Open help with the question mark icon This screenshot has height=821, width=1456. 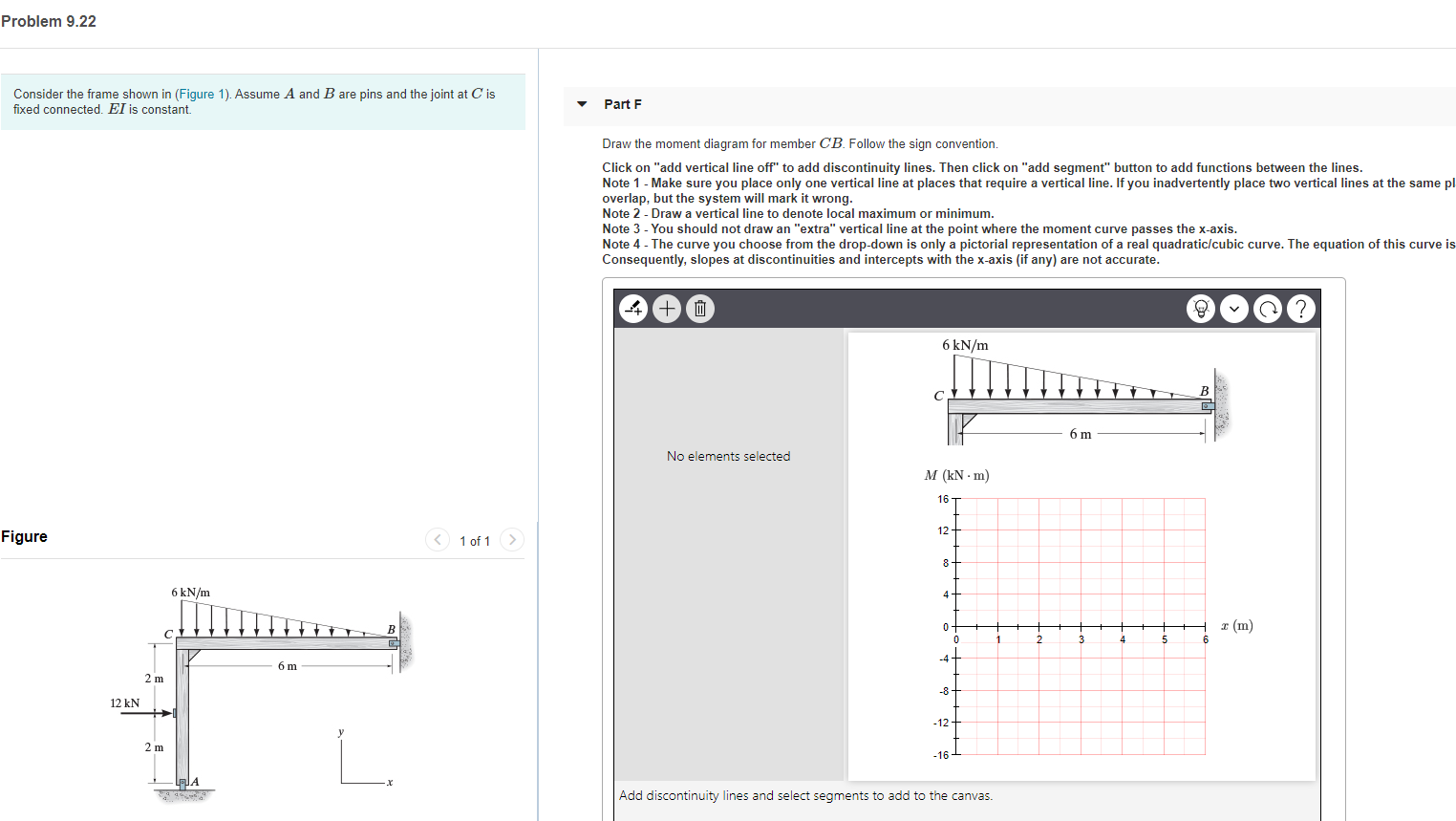point(1301,309)
